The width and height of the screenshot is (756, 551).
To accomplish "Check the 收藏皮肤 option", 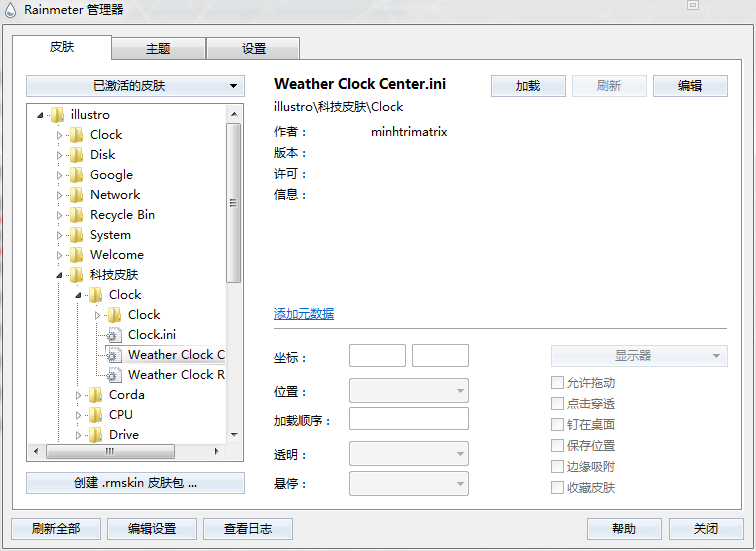I will click(557, 487).
